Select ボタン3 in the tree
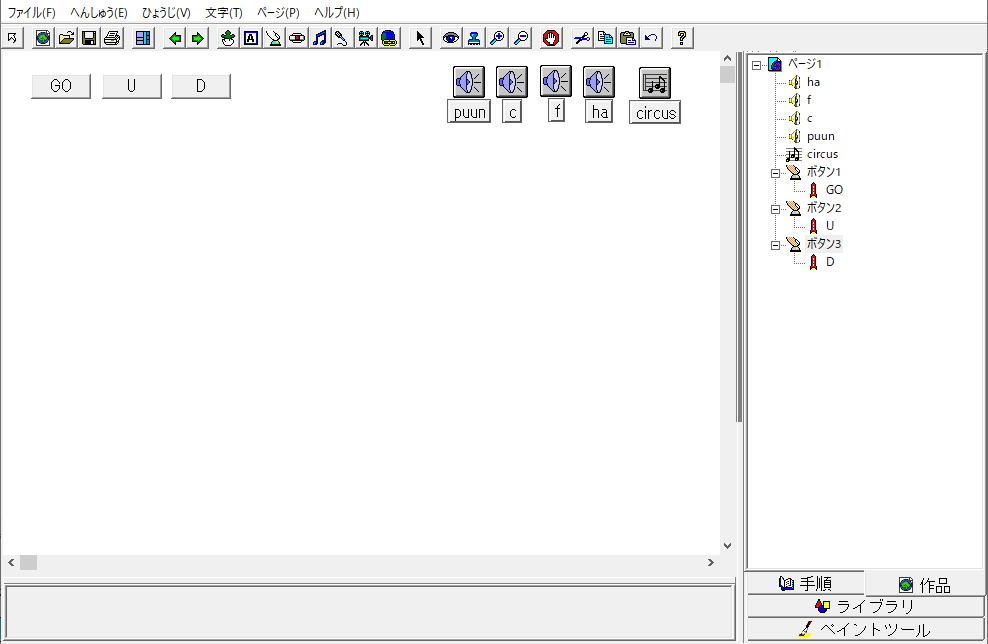The width and height of the screenshot is (988, 644). coord(824,244)
